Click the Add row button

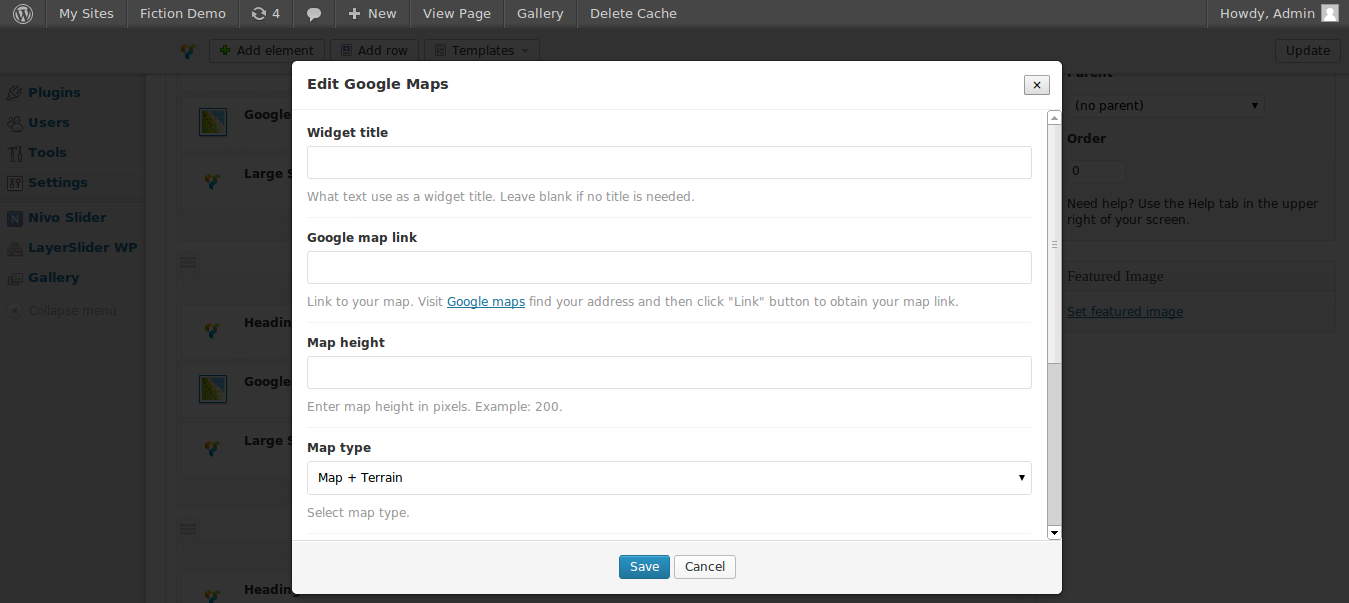pos(373,51)
